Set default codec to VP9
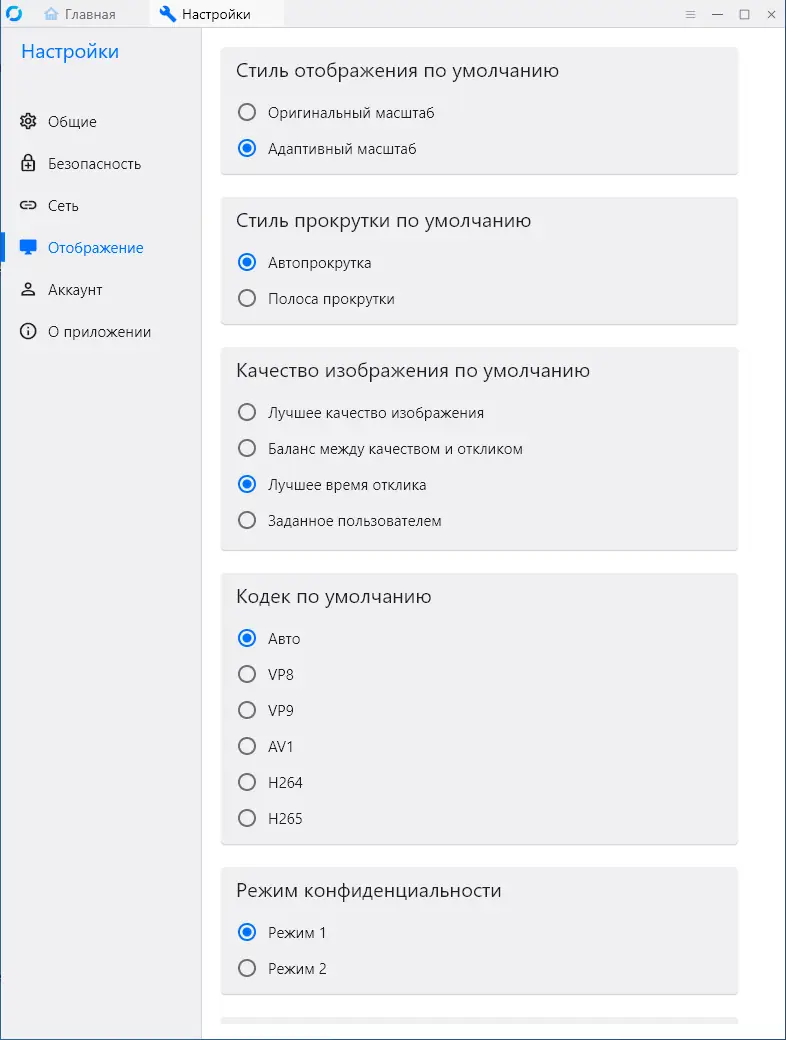The width and height of the screenshot is (786, 1040). pos(247,710)
